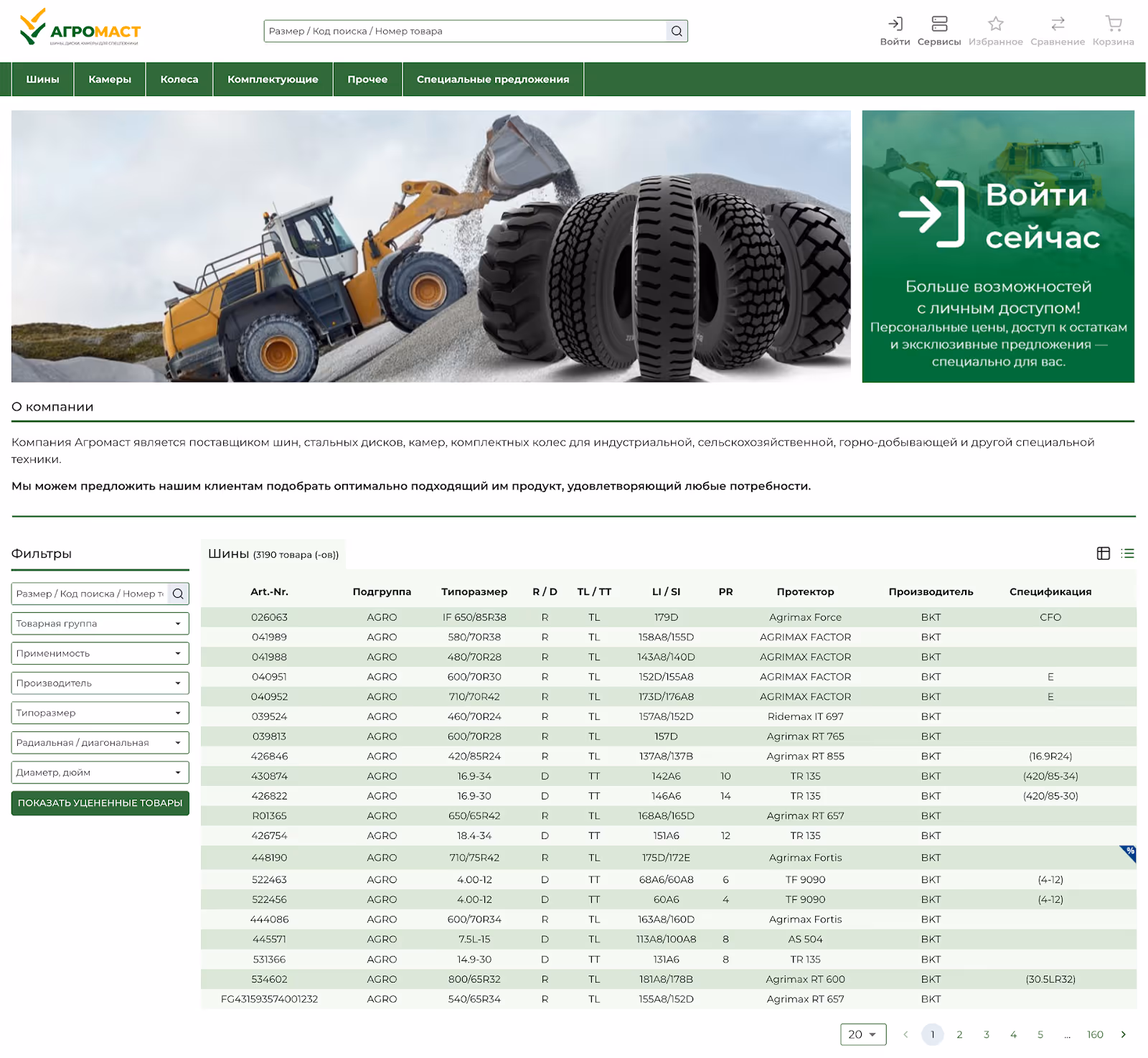Viewport: 1148px width, 1058px height.
Task: Expand Радиальная / диагональная dropdown
Action: [x=100, y=742]
